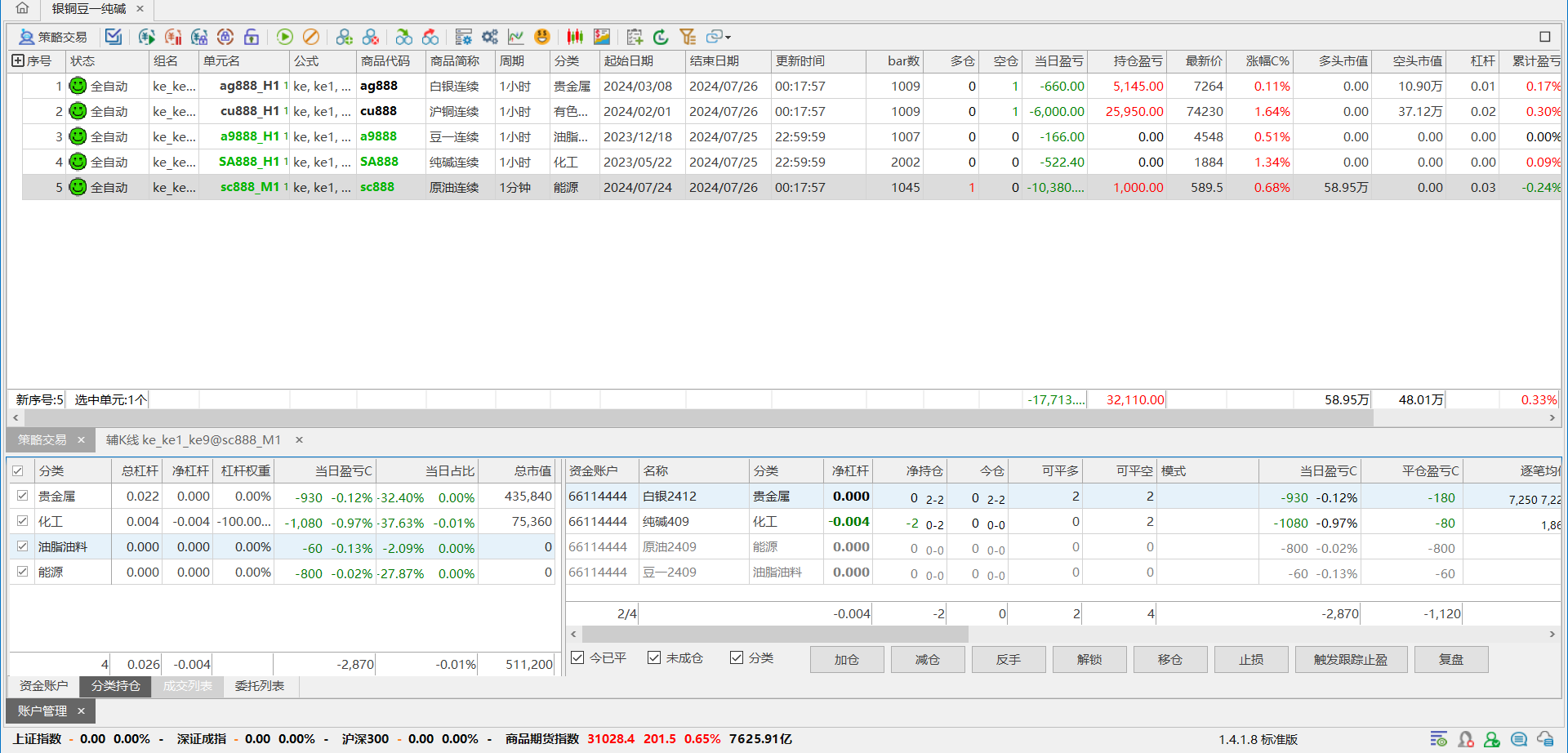
Task: Uncheck the 能源 category row checkbox
Action: (22, 572)
